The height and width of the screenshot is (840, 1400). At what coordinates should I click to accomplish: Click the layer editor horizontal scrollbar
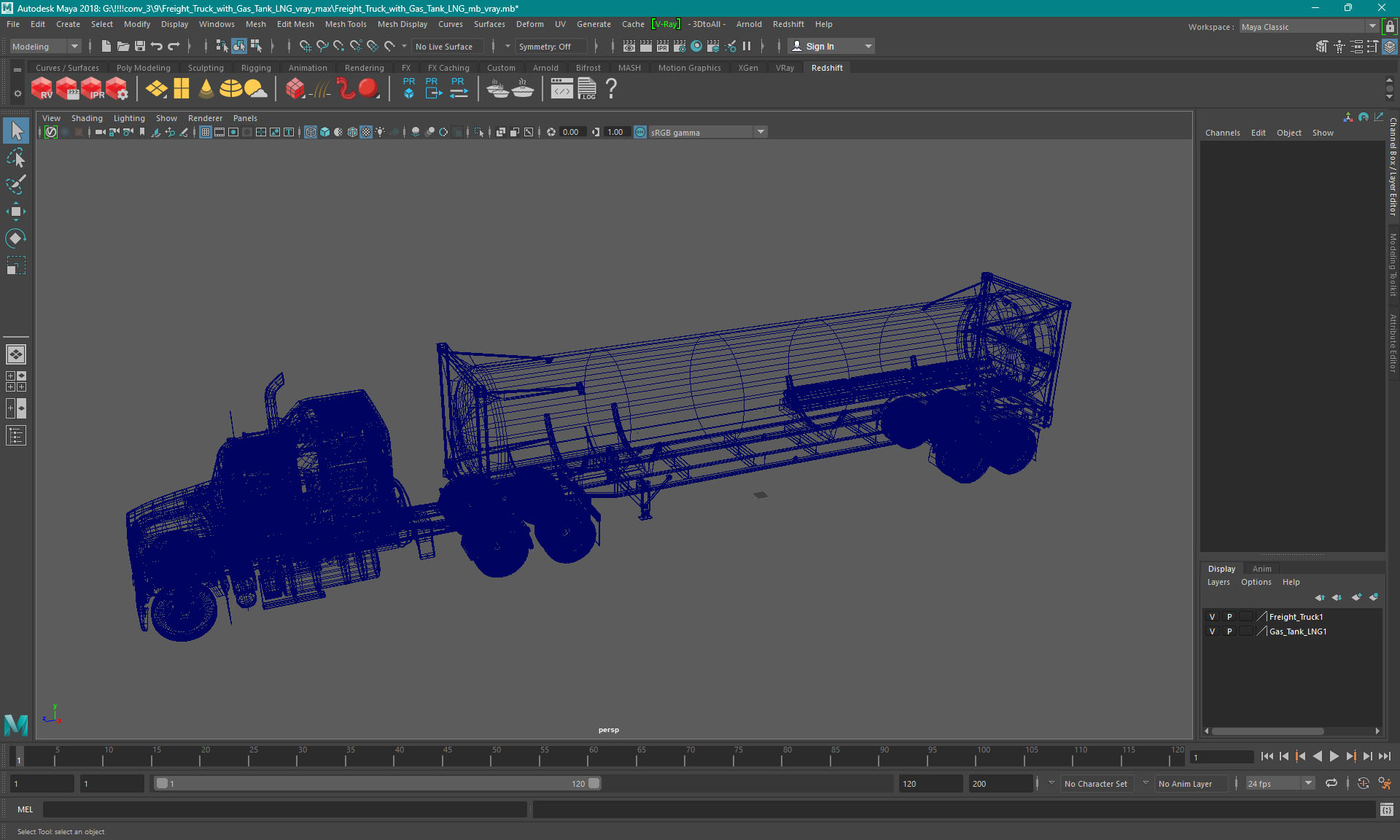[1267, 731]
